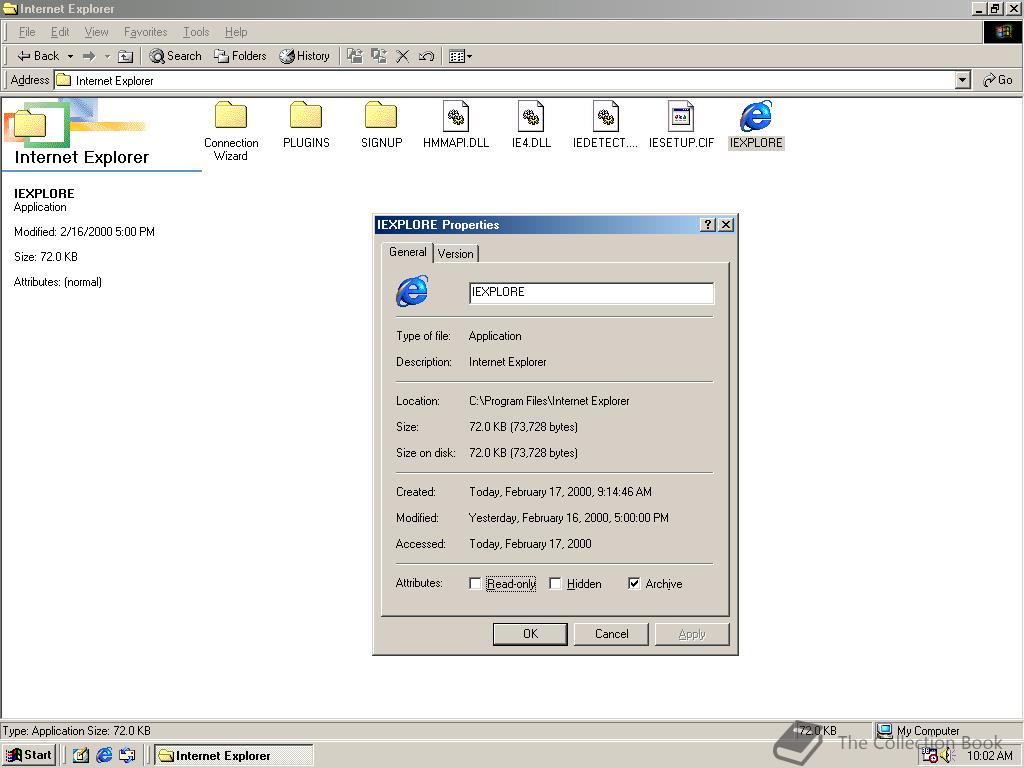Click the '72.0 KB (73,728 bytes)' Size value
The width and height of the screenshot is (1024, 768).
click(523, 427)
